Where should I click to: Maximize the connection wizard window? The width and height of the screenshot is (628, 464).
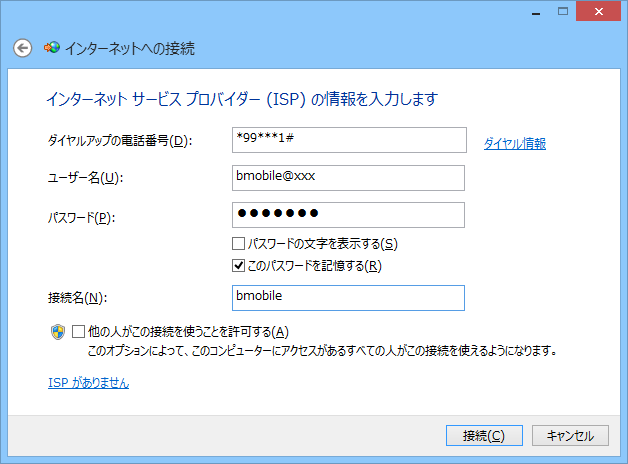click(564, 10)
